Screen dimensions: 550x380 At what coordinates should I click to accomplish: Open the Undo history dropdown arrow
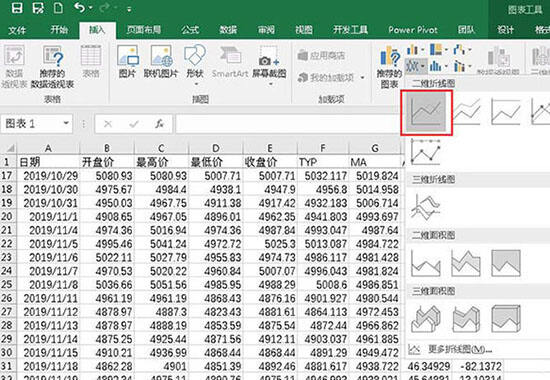coord(90,8)
